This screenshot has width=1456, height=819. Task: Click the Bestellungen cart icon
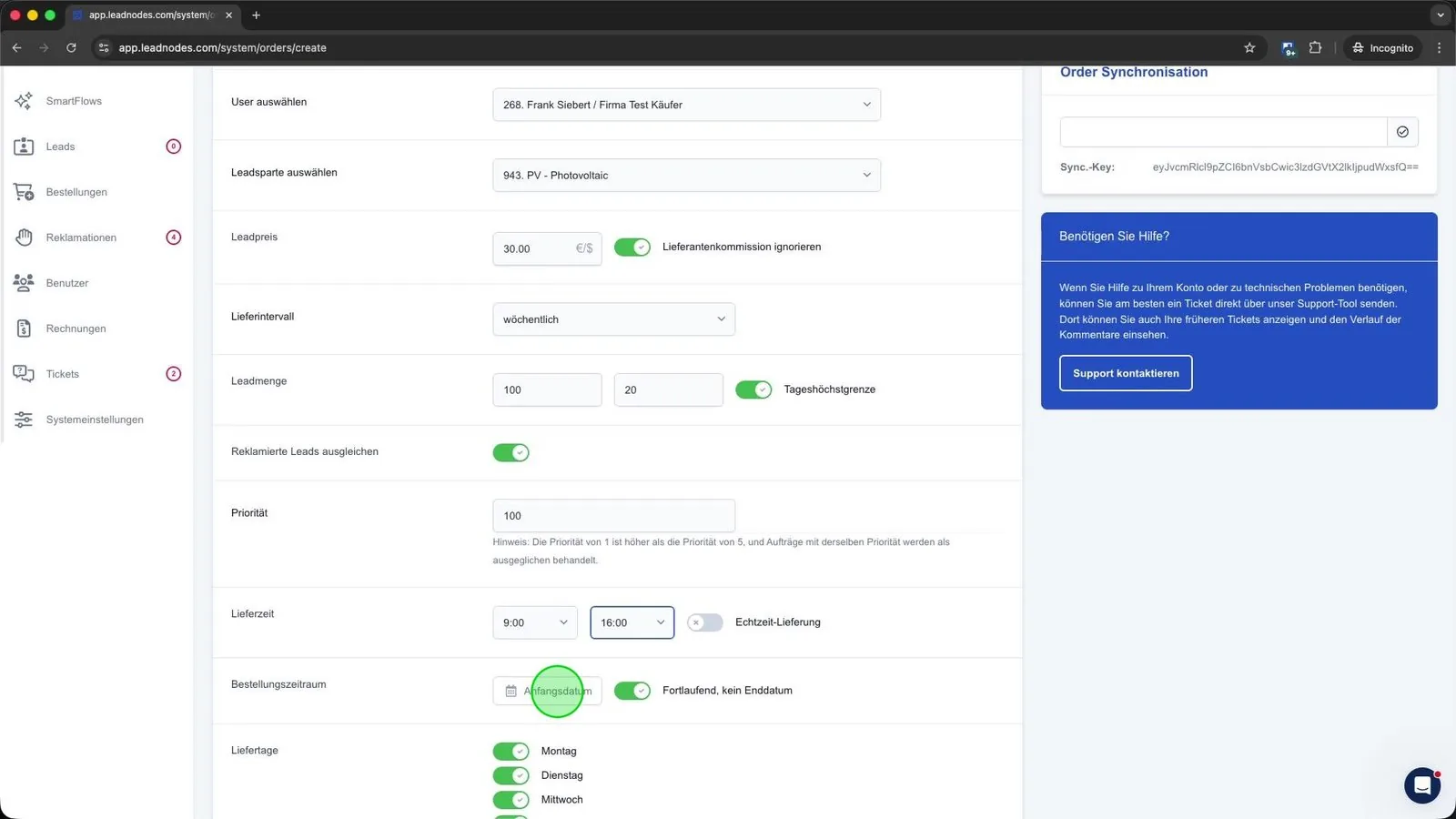24,192
